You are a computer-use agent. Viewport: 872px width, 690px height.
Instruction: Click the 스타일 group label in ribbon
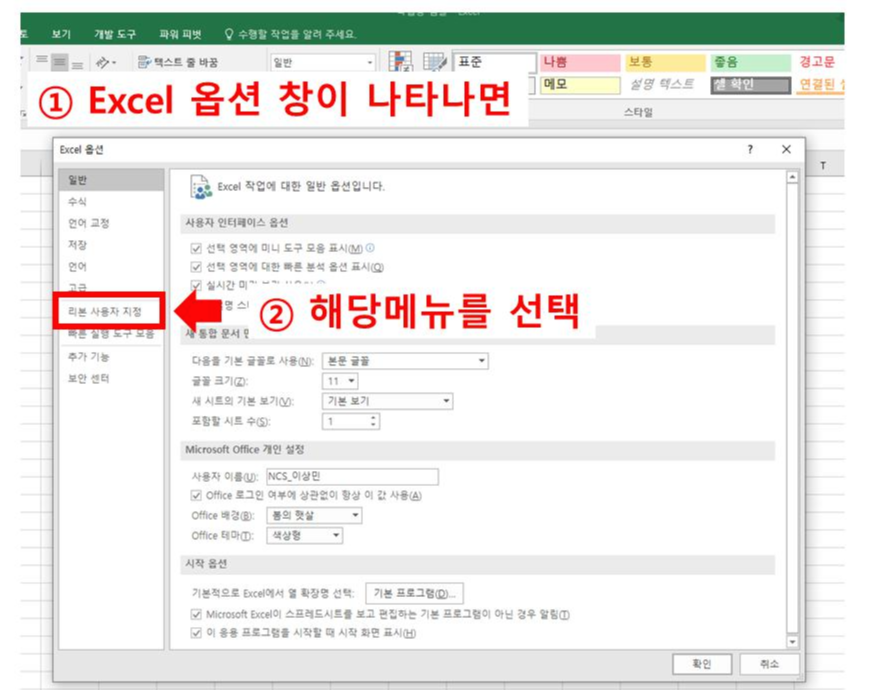click(x=638, y=112)
